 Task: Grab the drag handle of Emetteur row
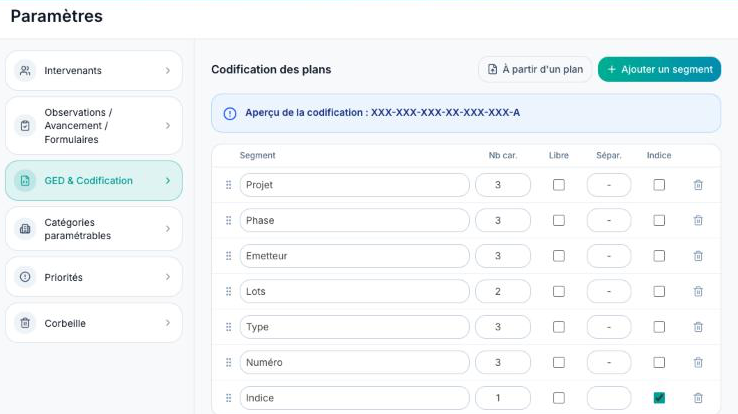tap(228, 256)
